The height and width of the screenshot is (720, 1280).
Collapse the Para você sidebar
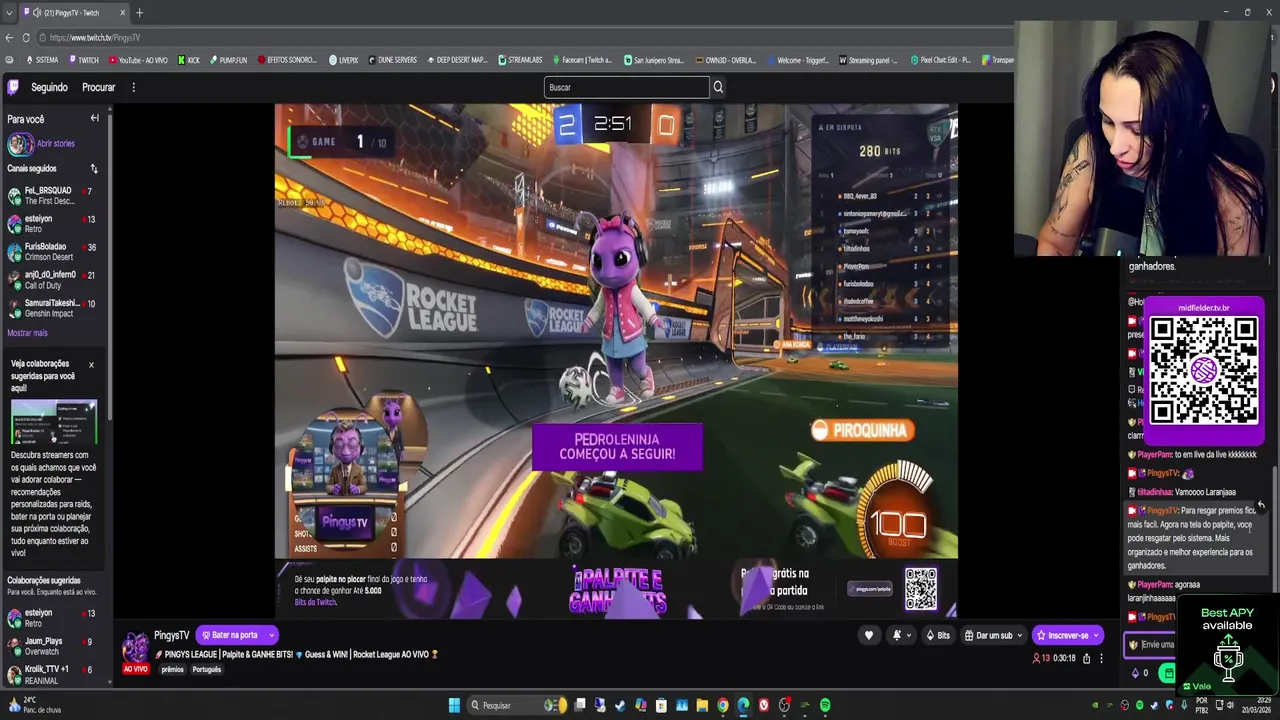pyautogui.click(x=95, y=118)
